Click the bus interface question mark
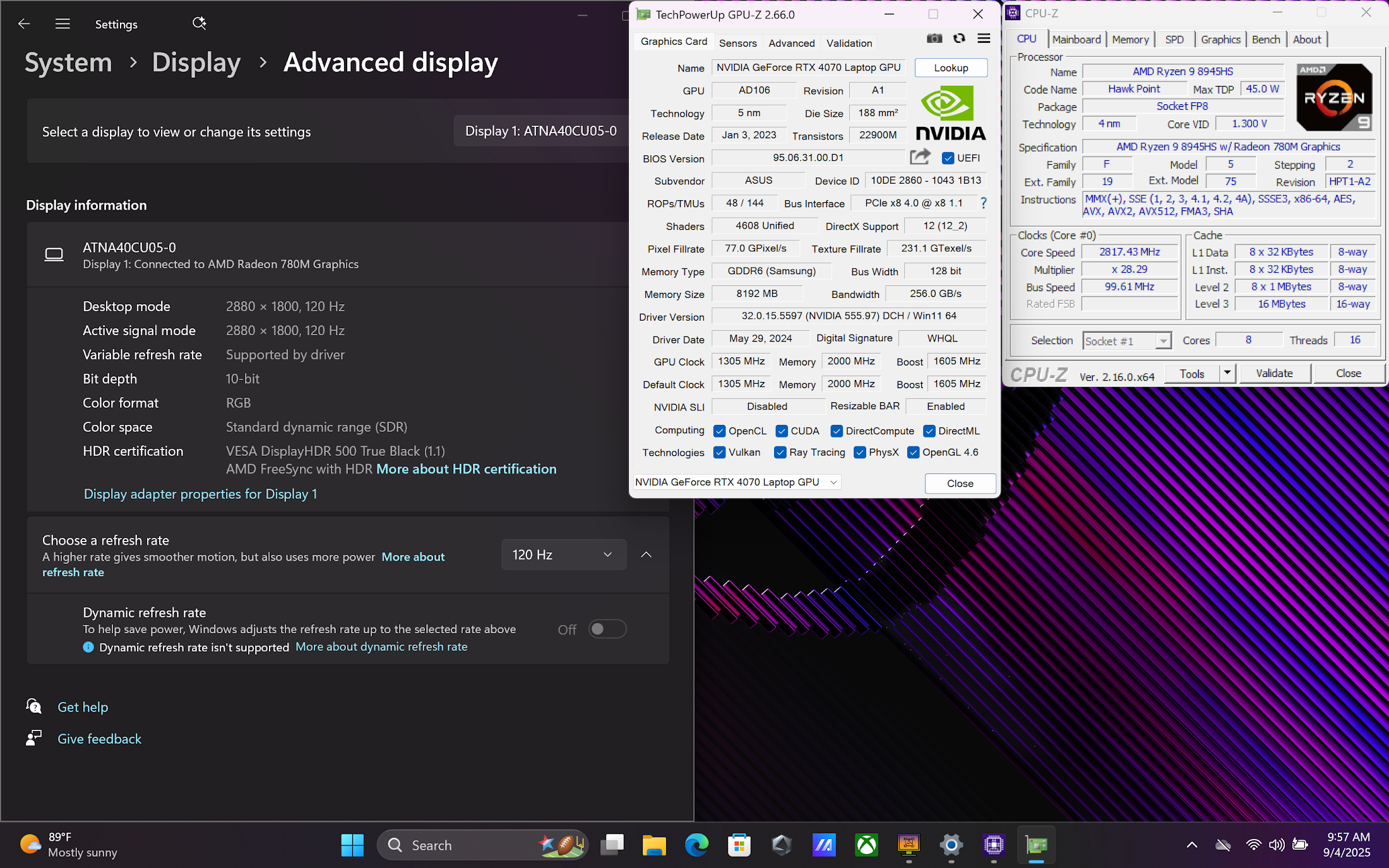1389x868 pixels. click(984, 203)
